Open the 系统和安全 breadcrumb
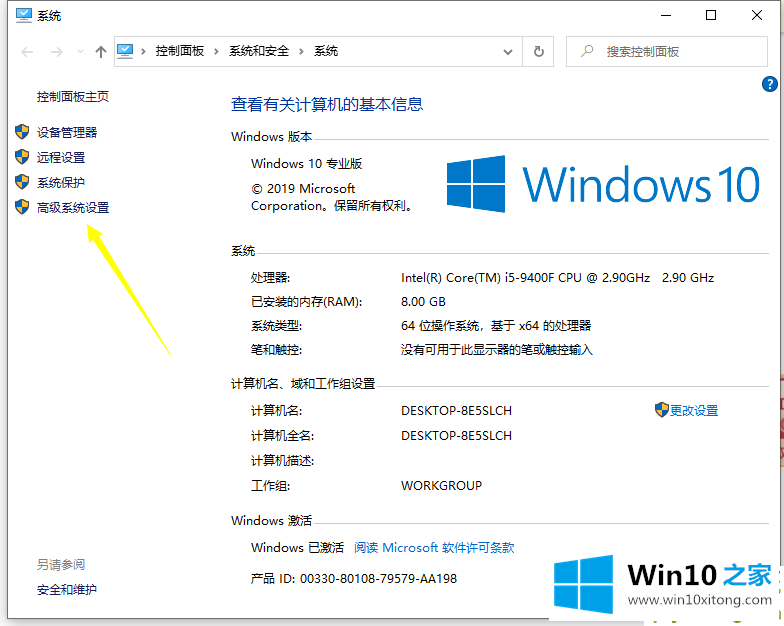This screenshot has width=784, height=626. (259, 51)
